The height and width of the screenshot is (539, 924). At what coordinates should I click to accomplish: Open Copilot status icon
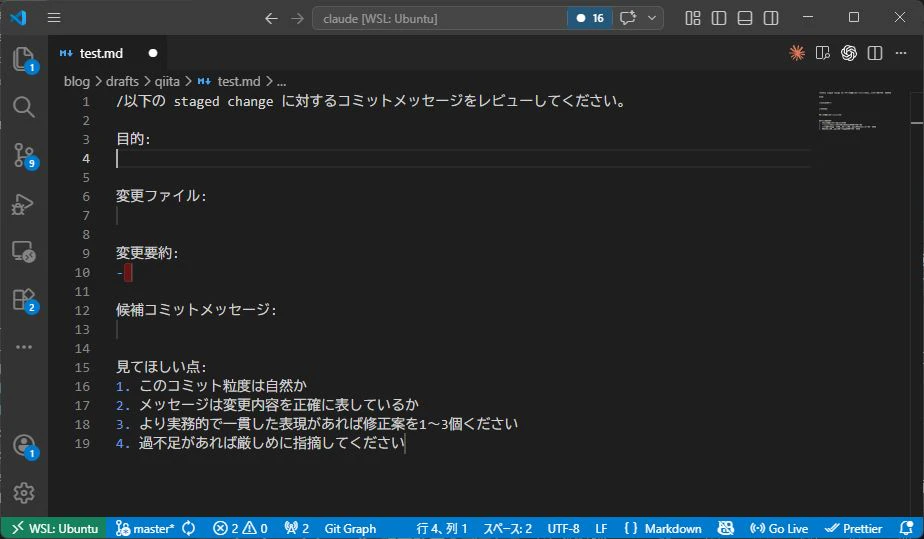pos(725,528)
